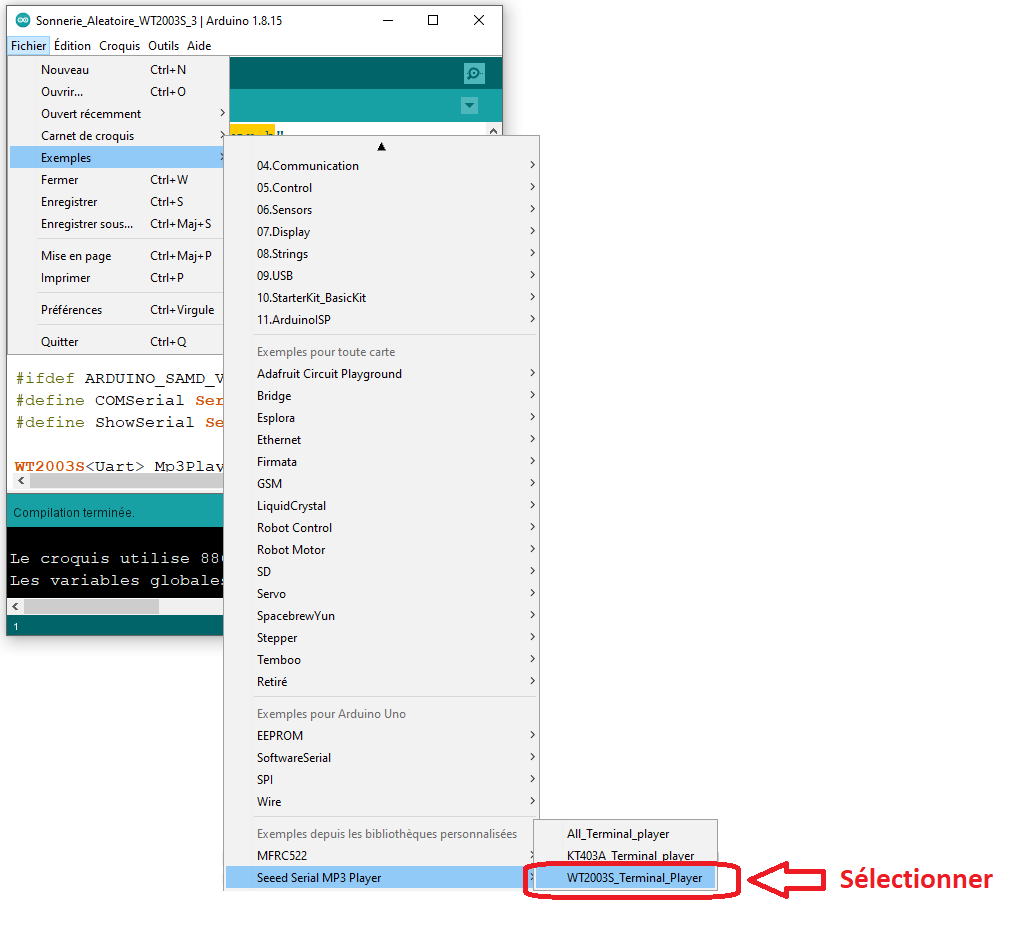The image size is (1024, 928).
Task: Open the SoftwareSerial examples entry
Action: coord(396,758)
